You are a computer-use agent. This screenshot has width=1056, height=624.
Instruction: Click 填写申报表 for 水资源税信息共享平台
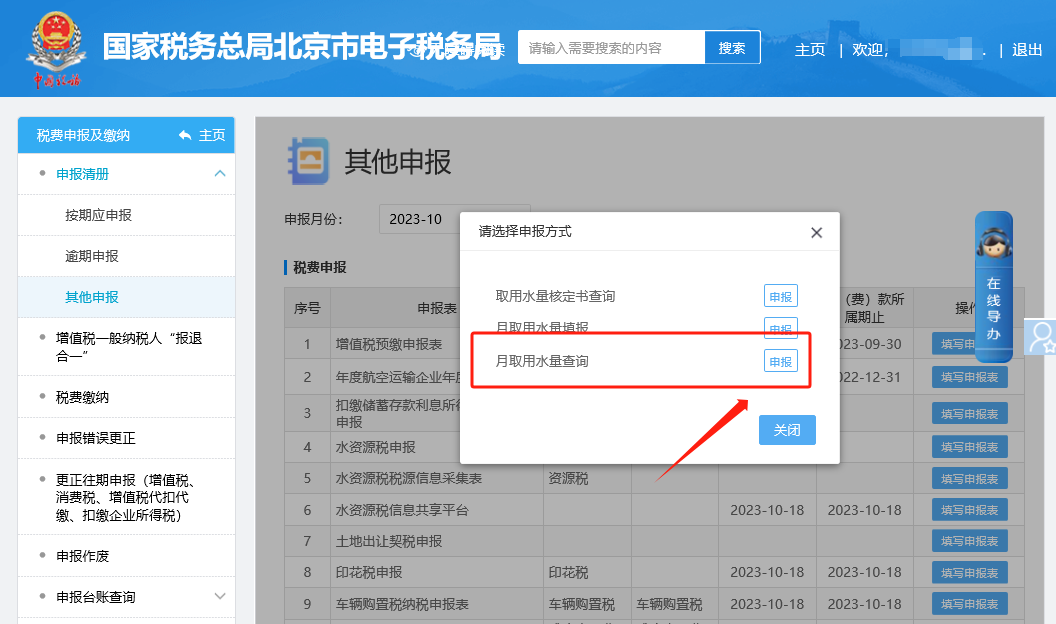tap(970, 510)
